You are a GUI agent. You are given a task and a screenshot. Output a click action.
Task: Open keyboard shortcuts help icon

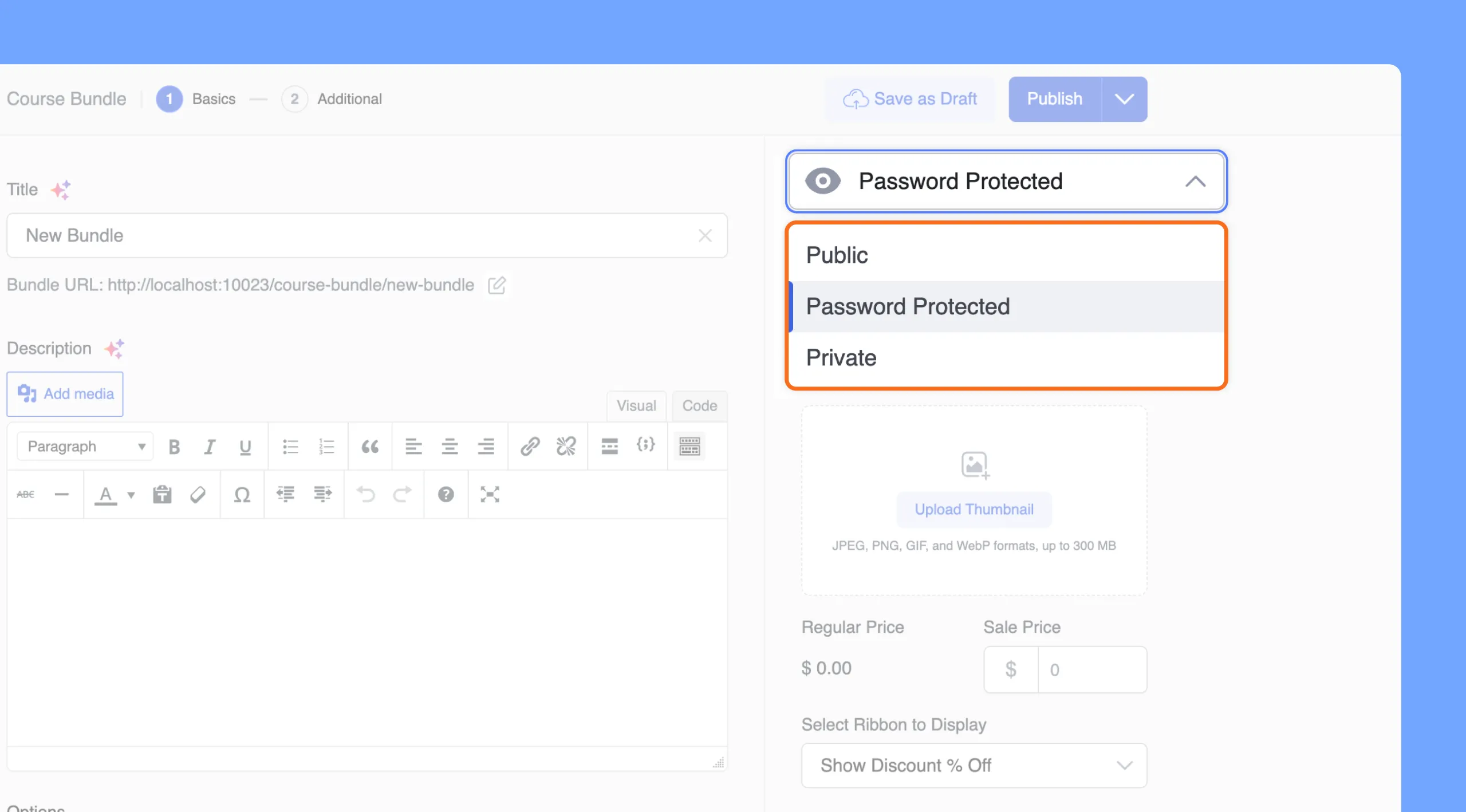(x=446, y=495)
